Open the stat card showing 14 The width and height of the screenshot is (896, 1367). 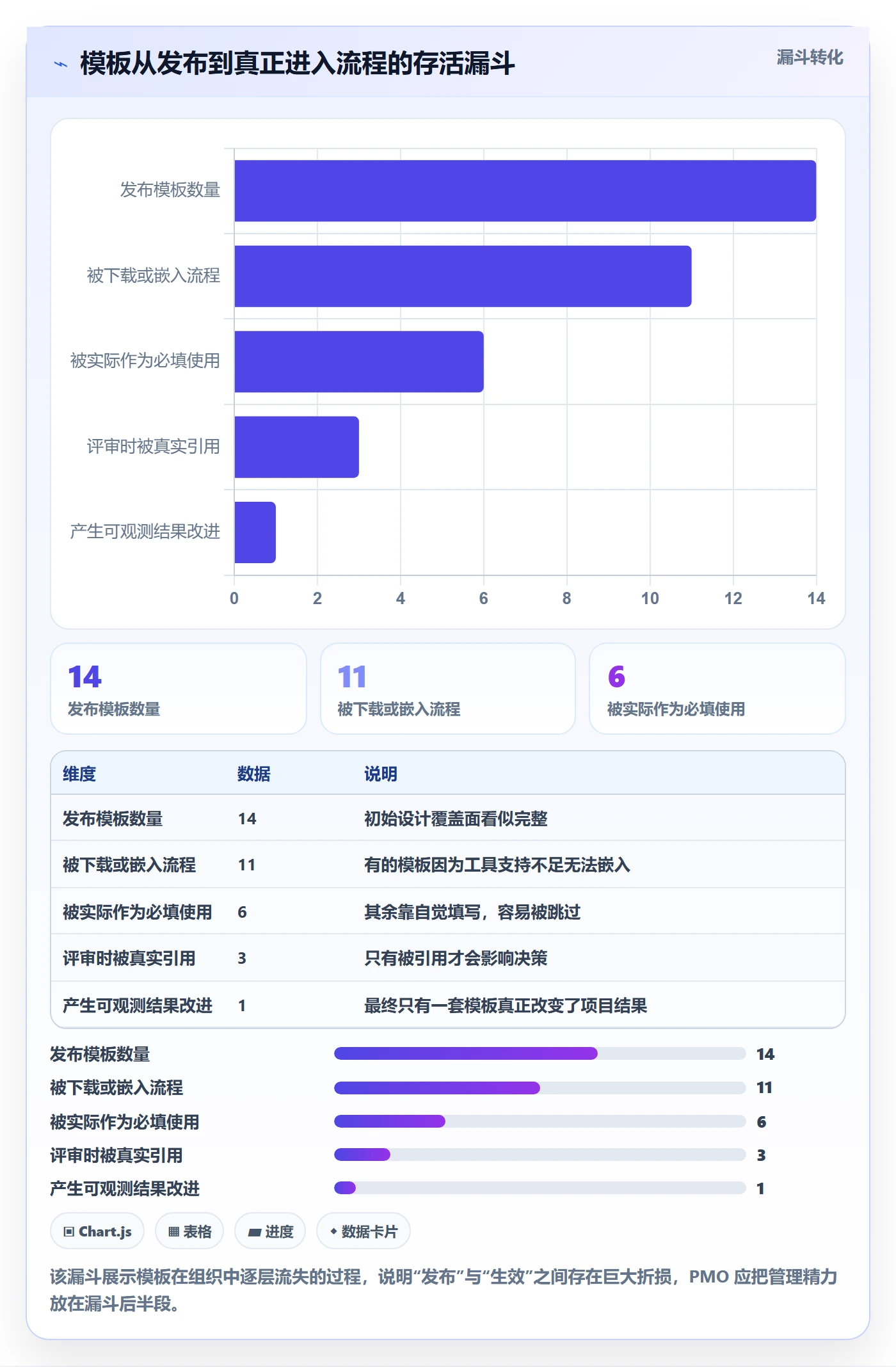coord(179,689)
